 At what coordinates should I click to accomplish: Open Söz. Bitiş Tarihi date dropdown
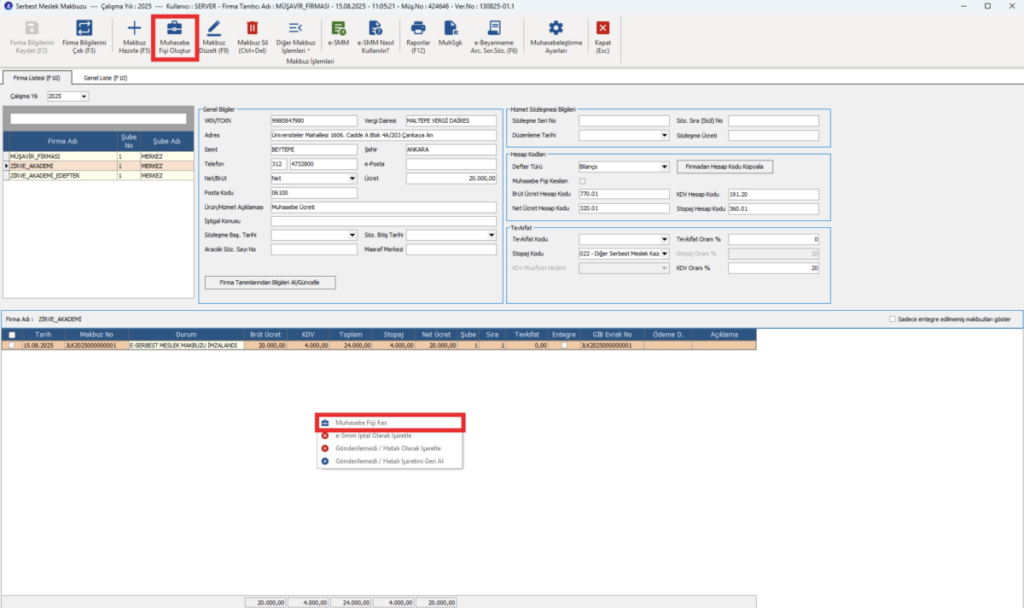point(492,235)
